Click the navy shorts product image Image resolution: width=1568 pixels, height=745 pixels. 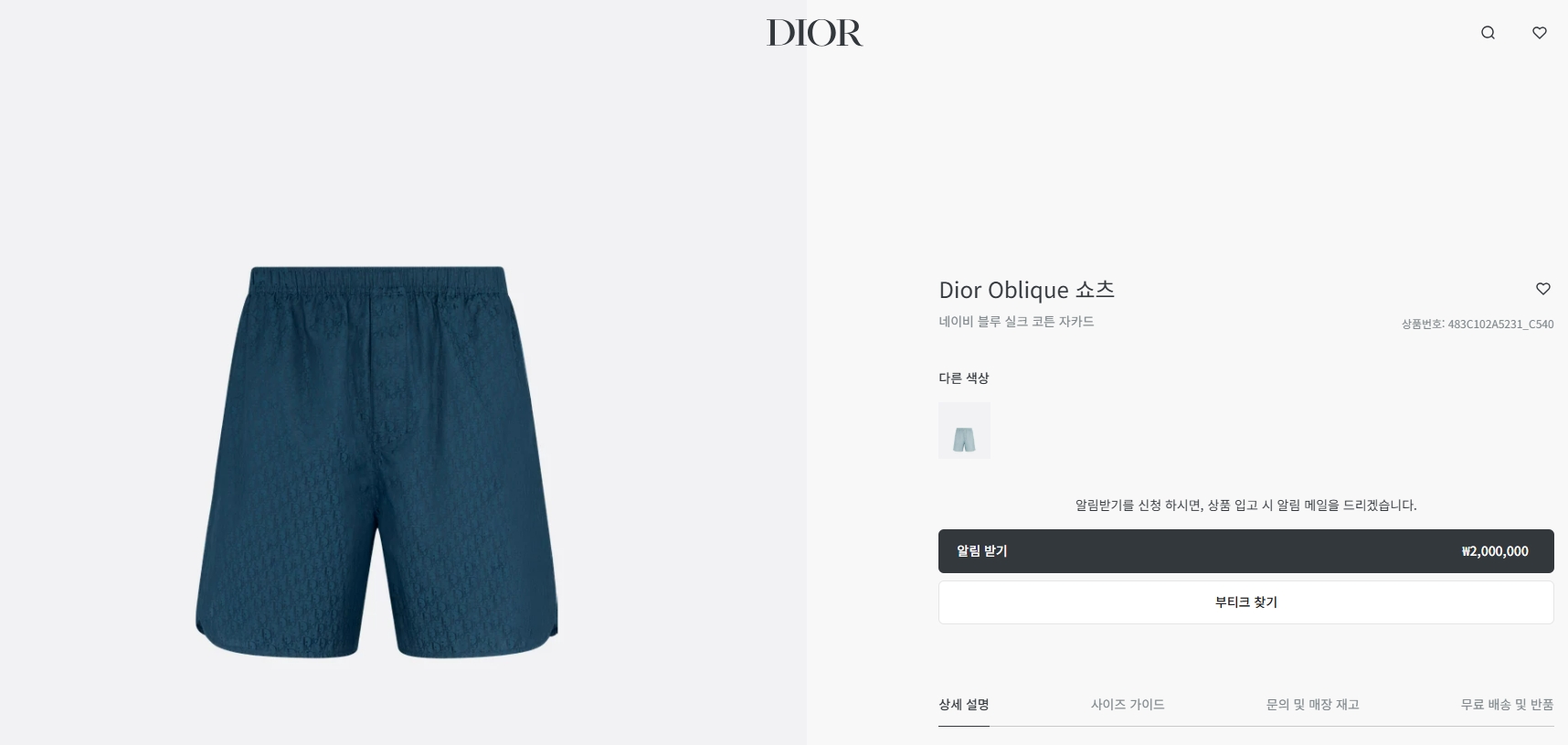(x=376, y=462)
